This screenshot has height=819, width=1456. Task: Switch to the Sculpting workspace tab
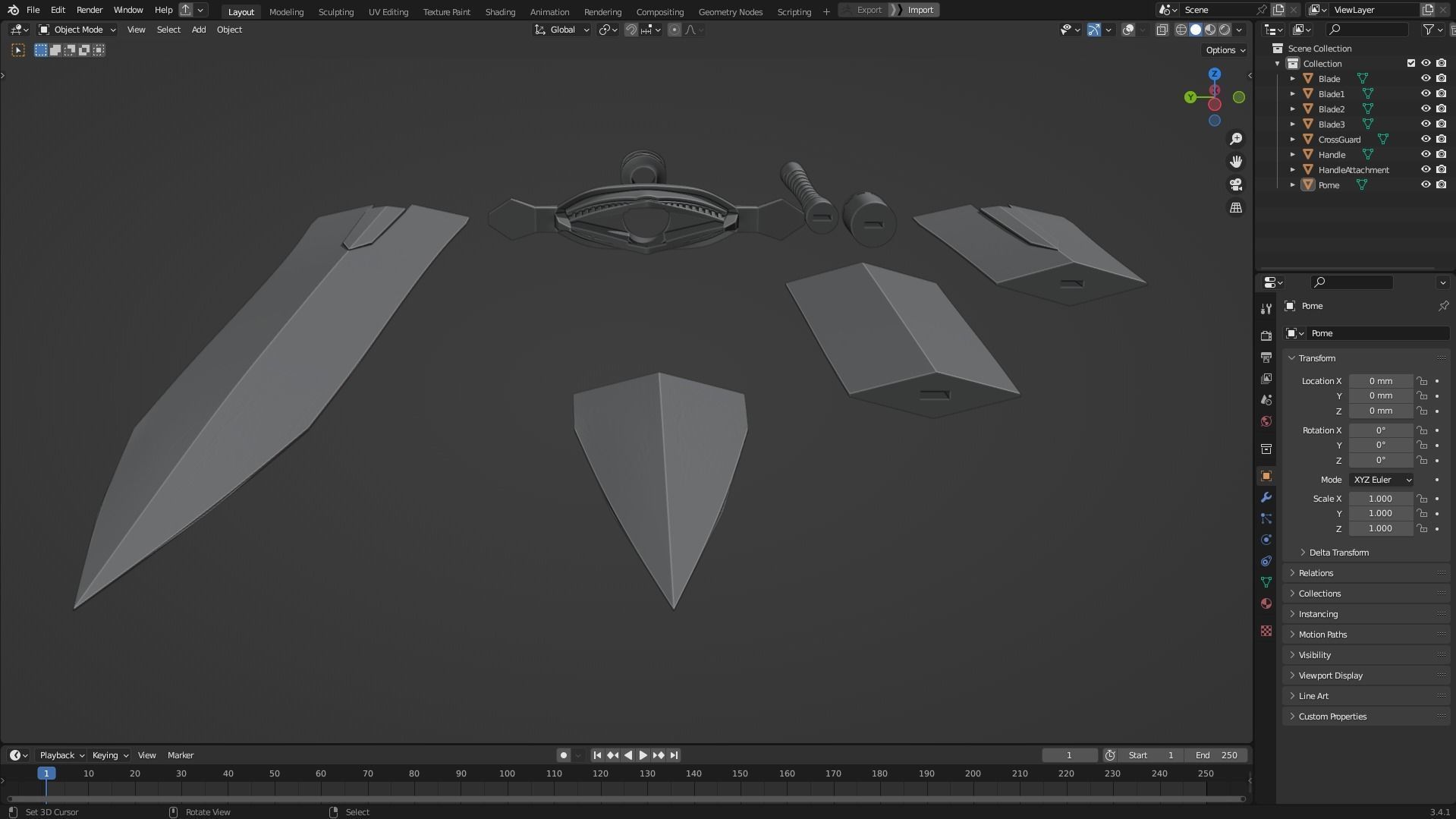pos(336,11)
